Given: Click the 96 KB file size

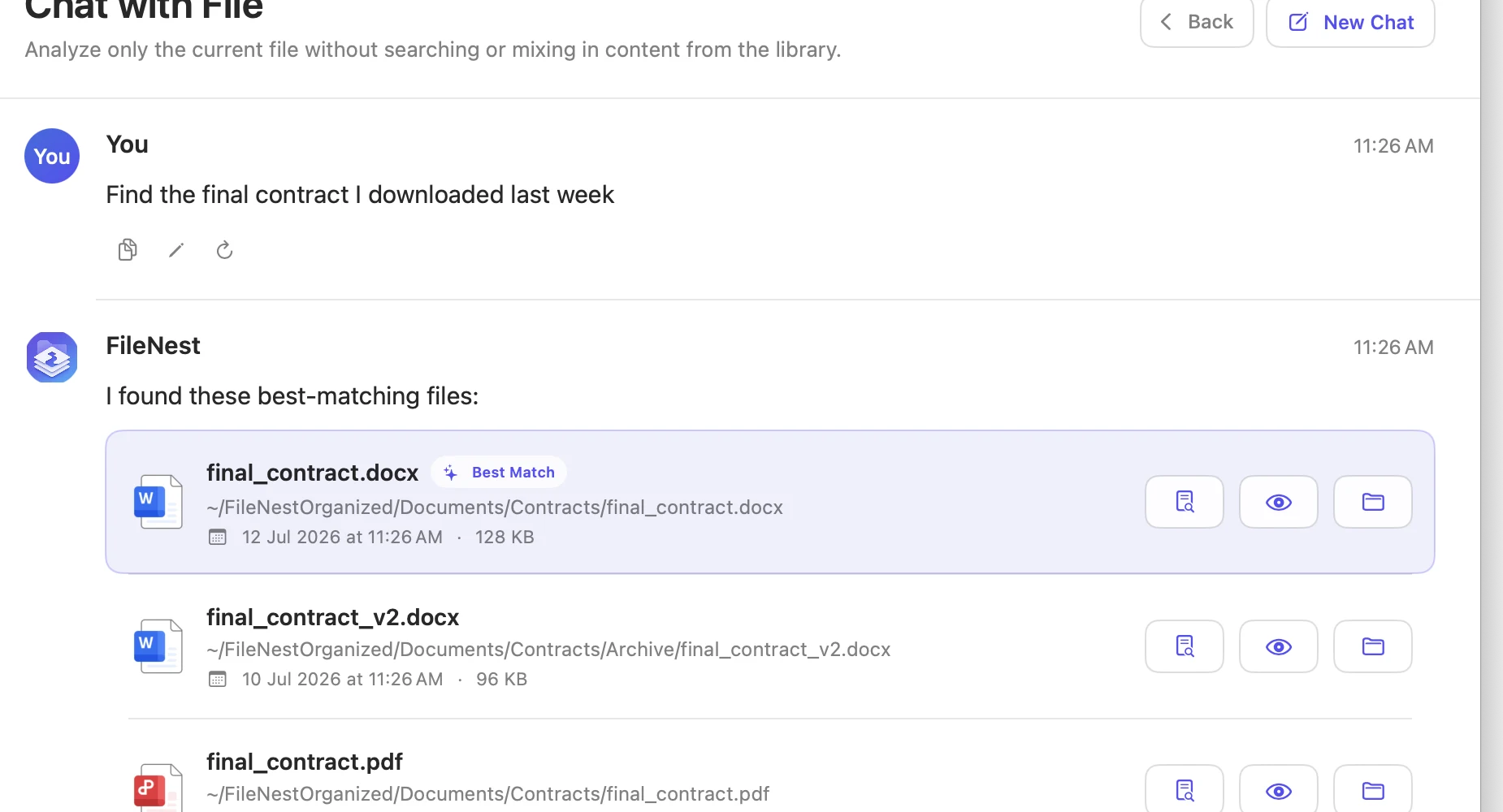Looking at the screenshot, I should pos(501,679).
